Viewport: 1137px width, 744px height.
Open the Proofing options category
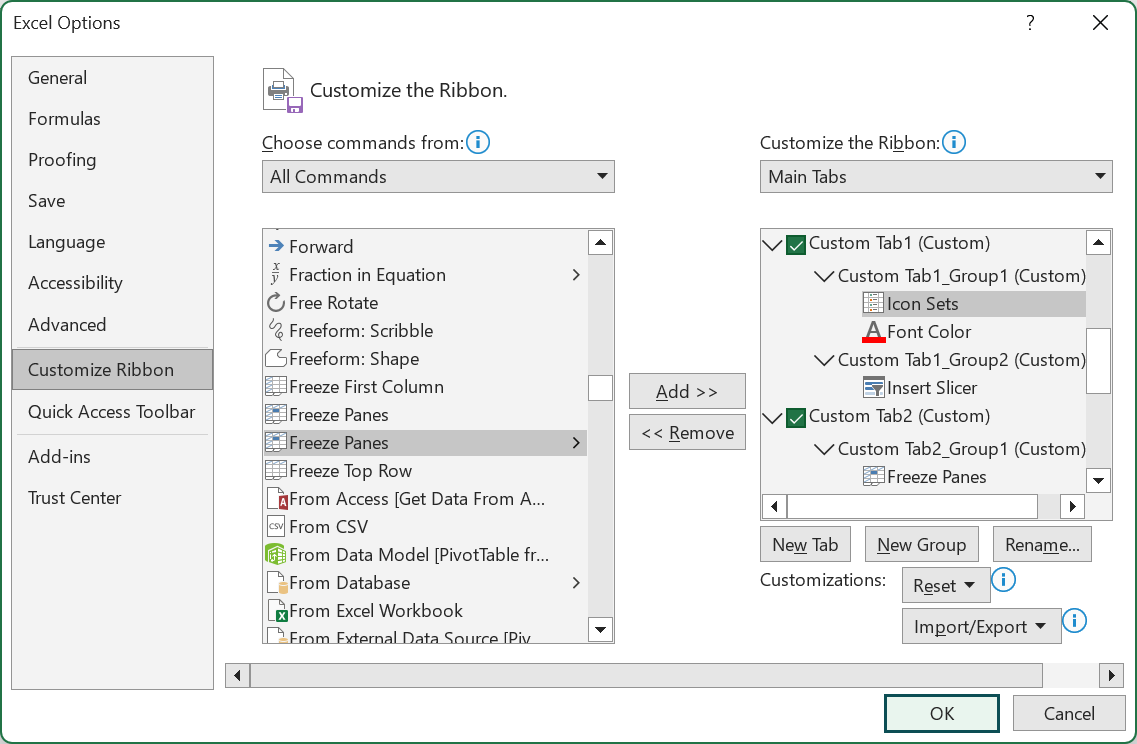[x=112, y=160]
